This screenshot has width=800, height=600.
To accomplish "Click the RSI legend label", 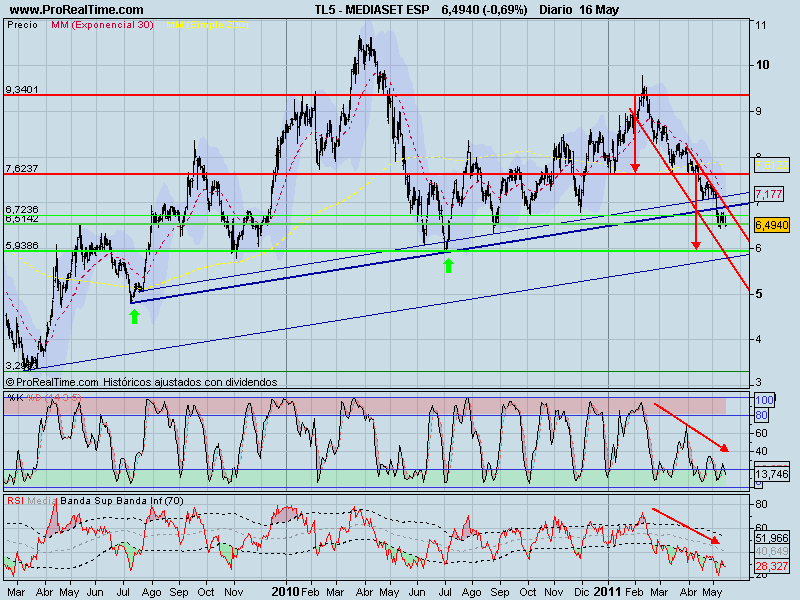I will click(x=15, y=501).
